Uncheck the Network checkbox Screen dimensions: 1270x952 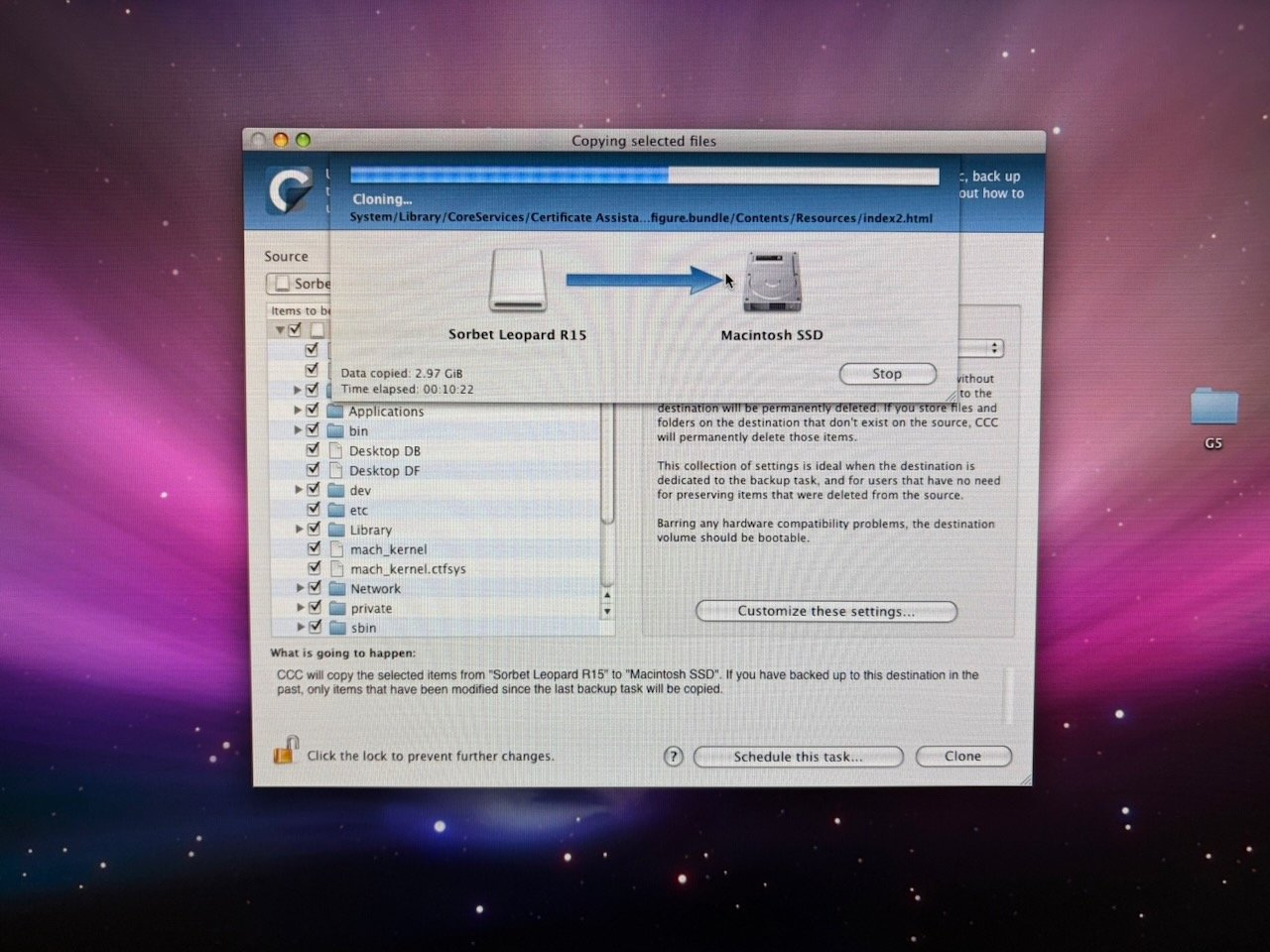click(315, 587)
